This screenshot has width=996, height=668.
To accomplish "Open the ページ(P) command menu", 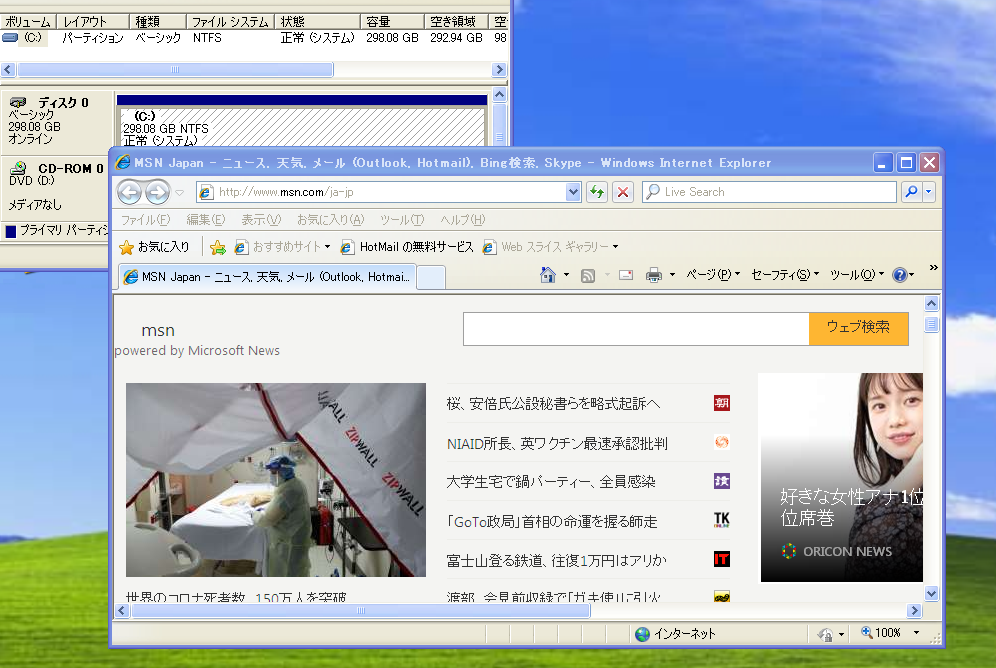I will (x=713, y=274).
